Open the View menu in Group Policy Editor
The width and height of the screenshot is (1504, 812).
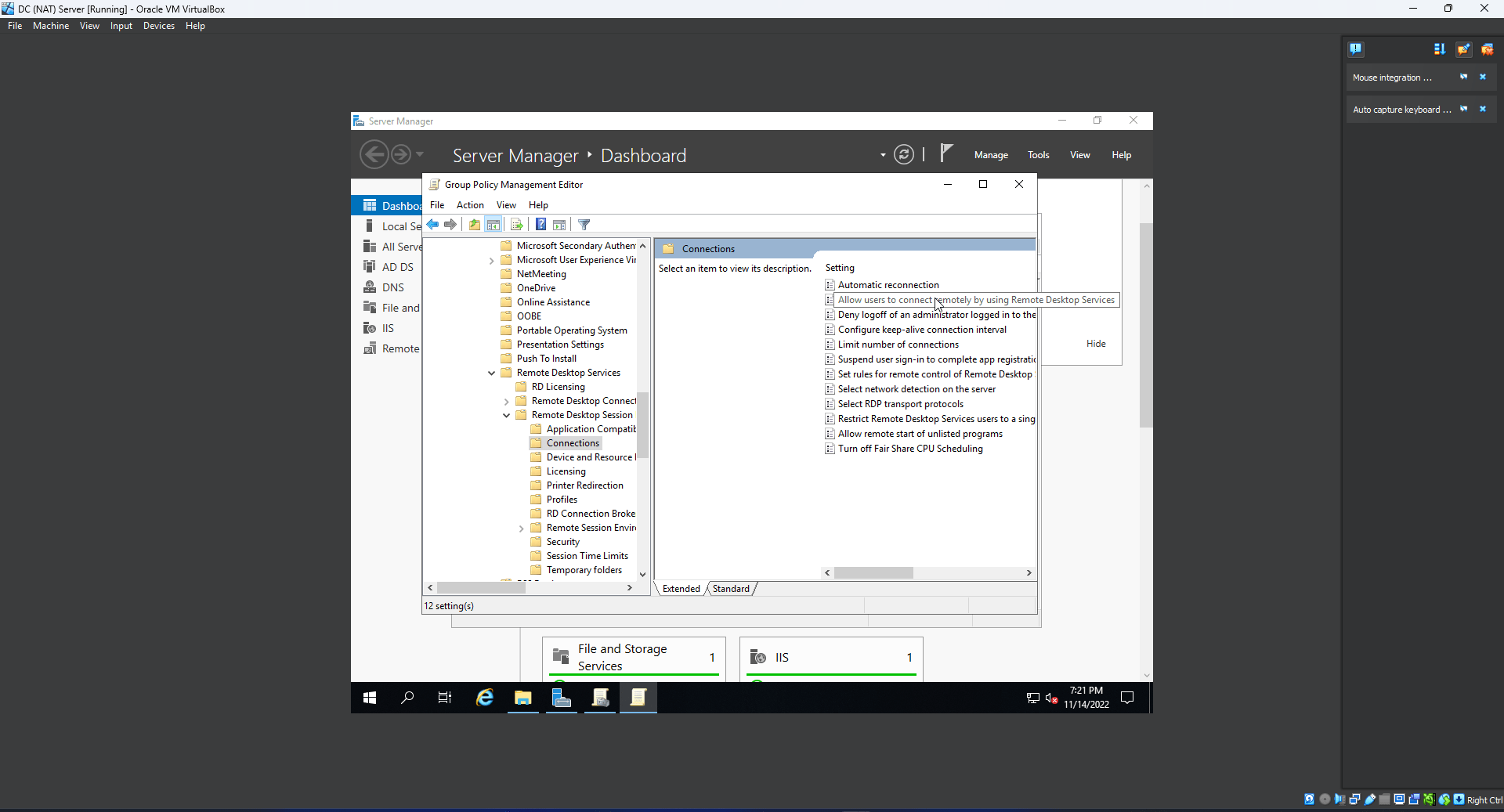(x=506, y=205)
